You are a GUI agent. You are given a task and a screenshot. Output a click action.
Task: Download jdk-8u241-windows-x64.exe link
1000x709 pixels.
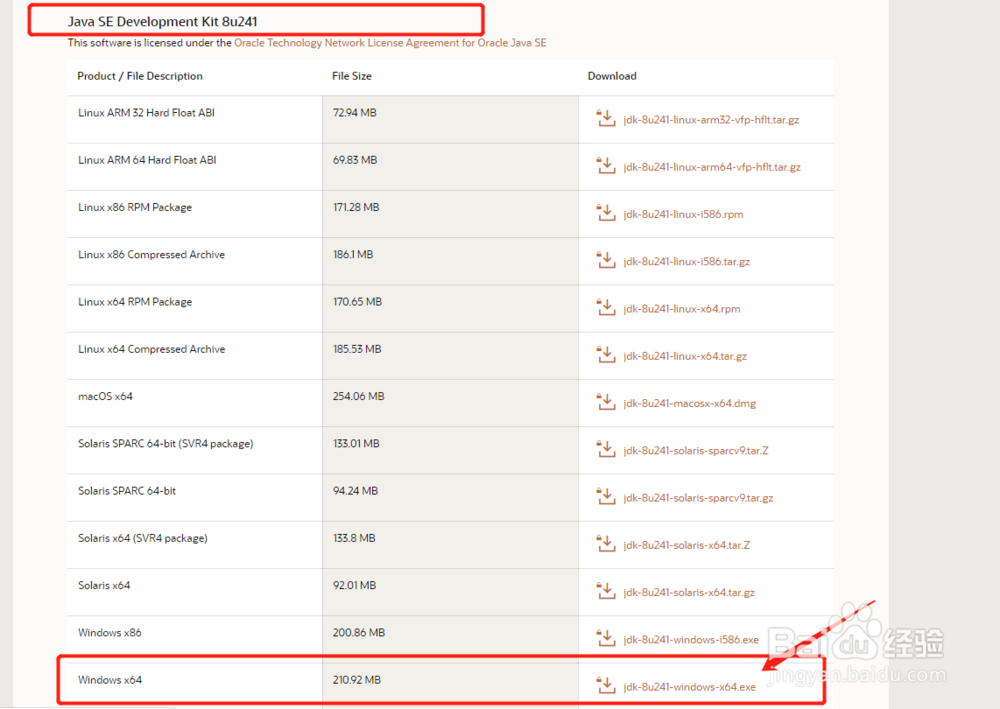pyautogui.click(x=689, y=687)
